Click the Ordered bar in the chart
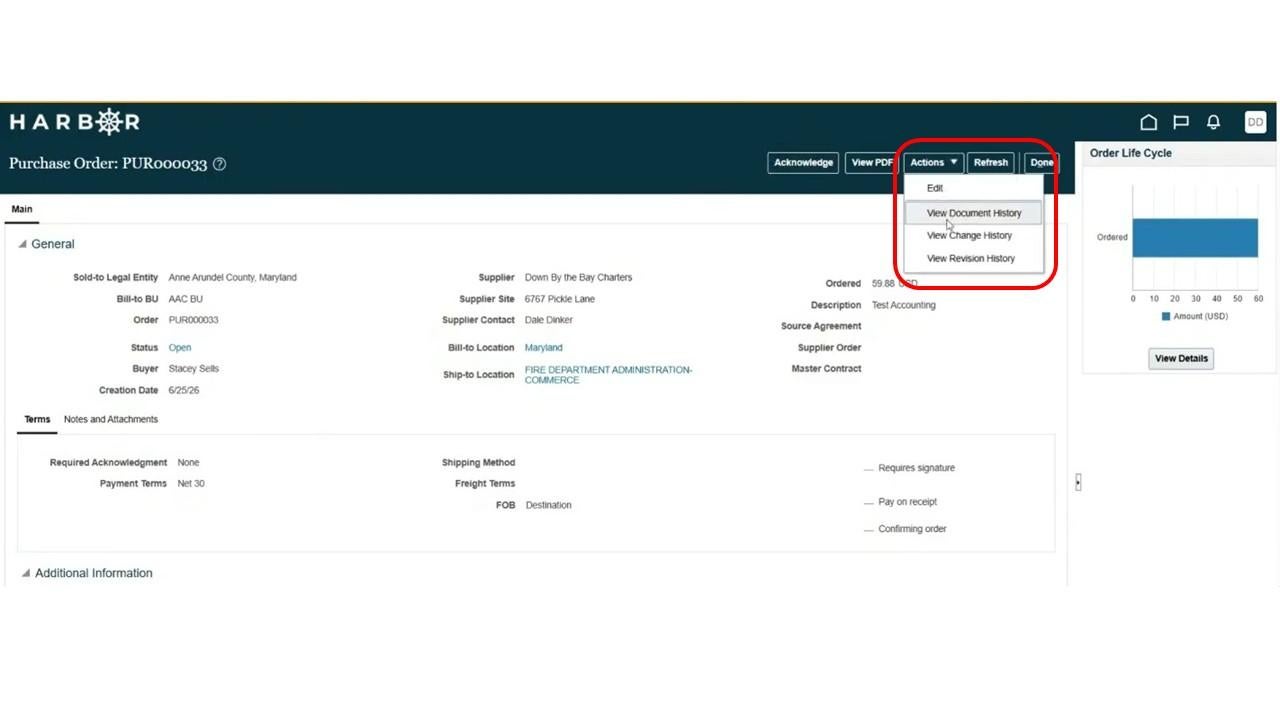Viewport: 1280px width, 720px height. (x=1195, y=238)
